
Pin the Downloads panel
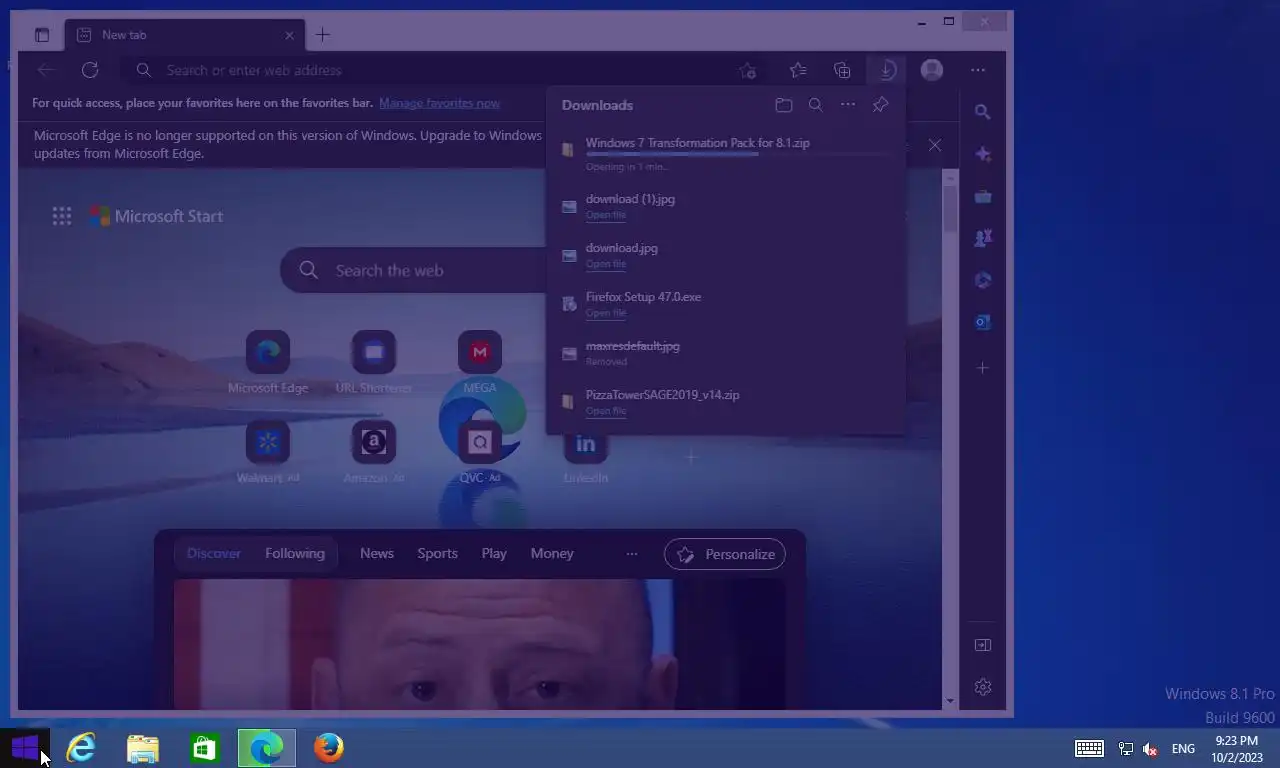[880, 105]
